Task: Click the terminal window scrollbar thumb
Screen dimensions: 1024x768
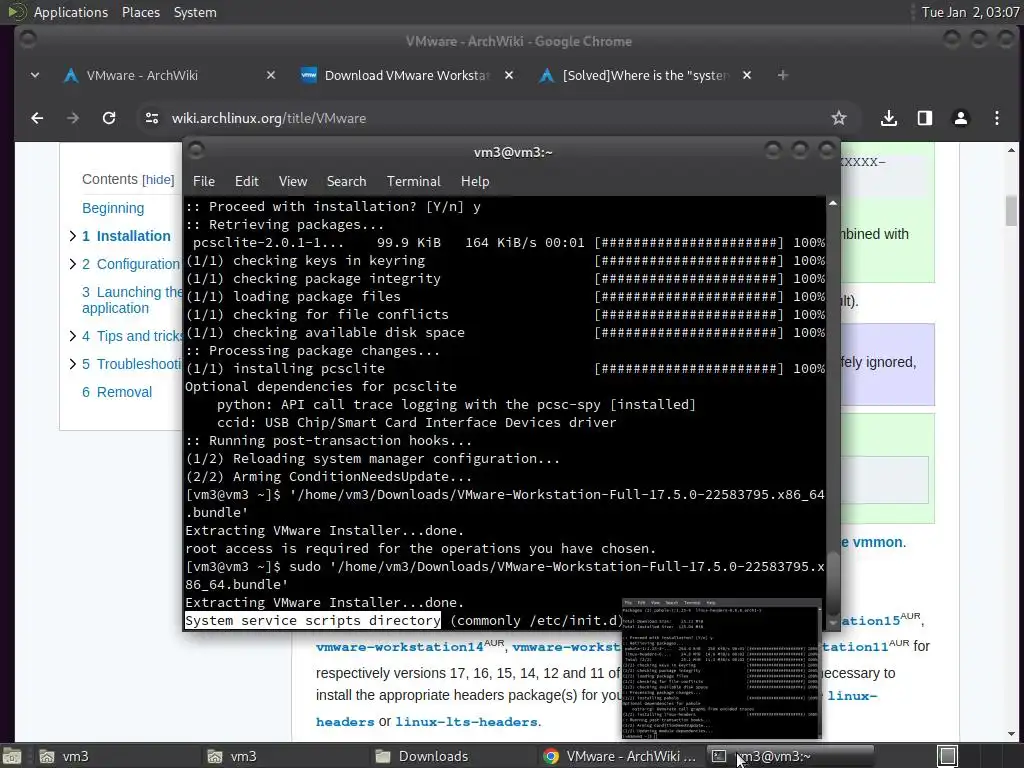Action: tap(833, 583)
